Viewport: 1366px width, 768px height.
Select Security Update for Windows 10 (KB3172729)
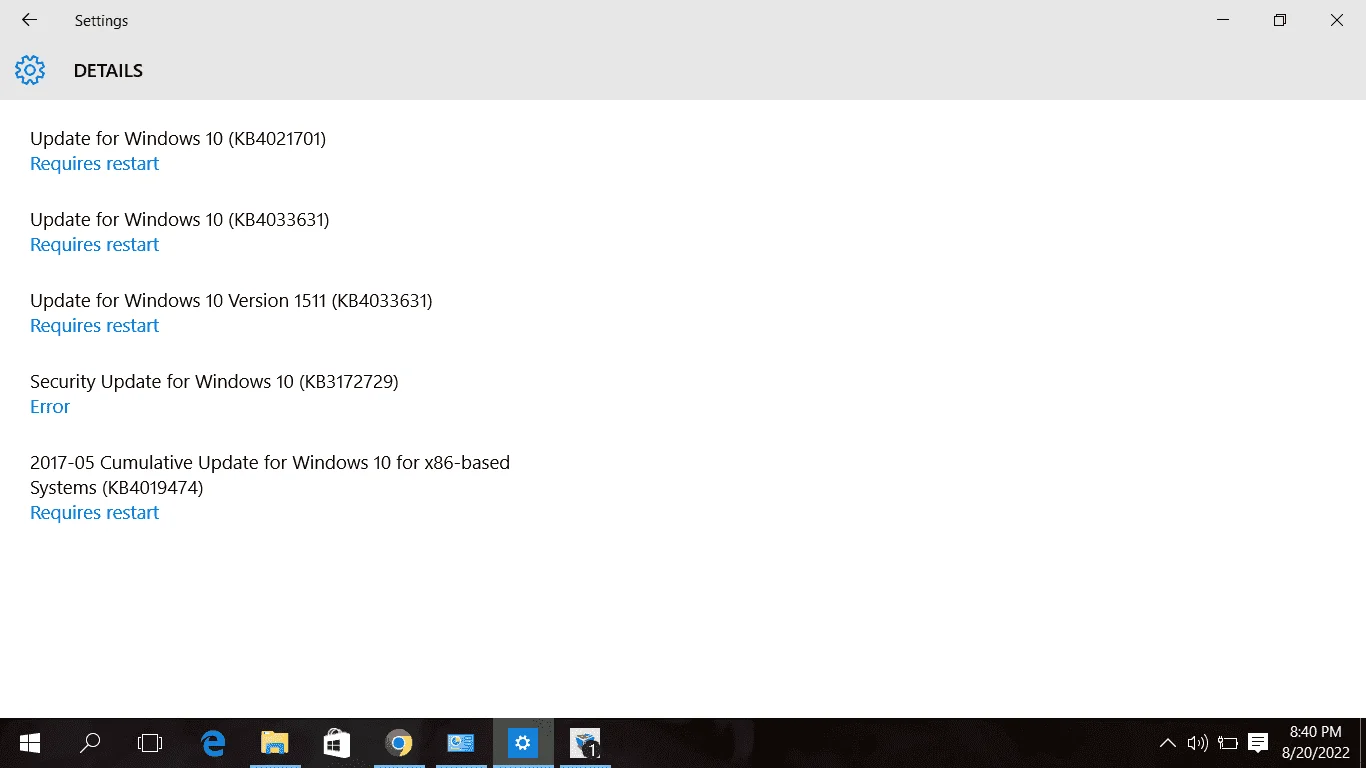(x=214, y=382)
